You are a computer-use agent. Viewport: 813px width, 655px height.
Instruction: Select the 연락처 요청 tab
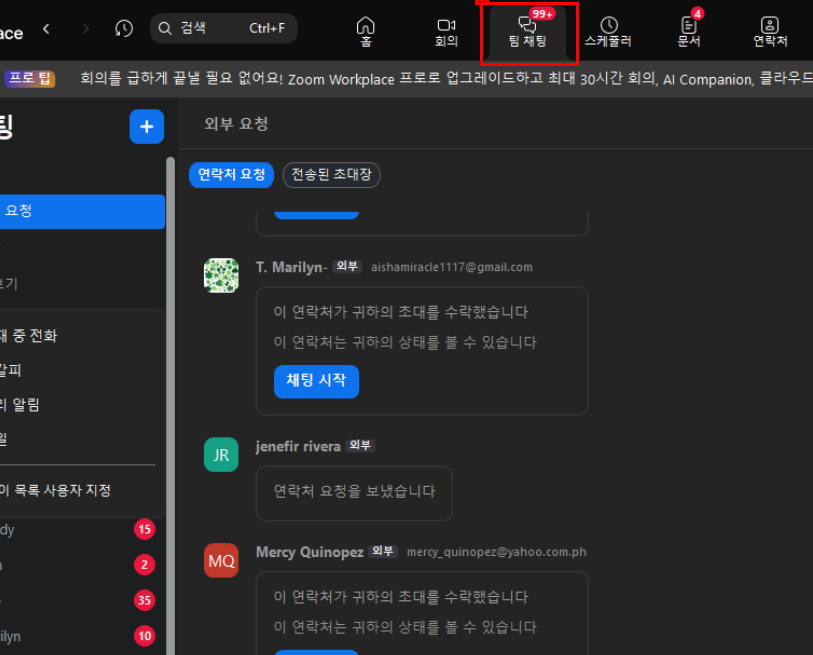[x=231, y=175]
